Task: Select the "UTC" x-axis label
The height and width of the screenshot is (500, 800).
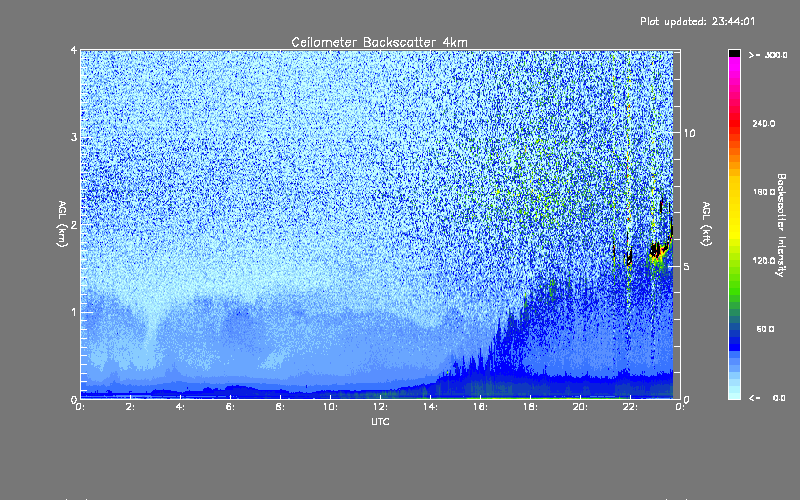Action: [380, 421]
